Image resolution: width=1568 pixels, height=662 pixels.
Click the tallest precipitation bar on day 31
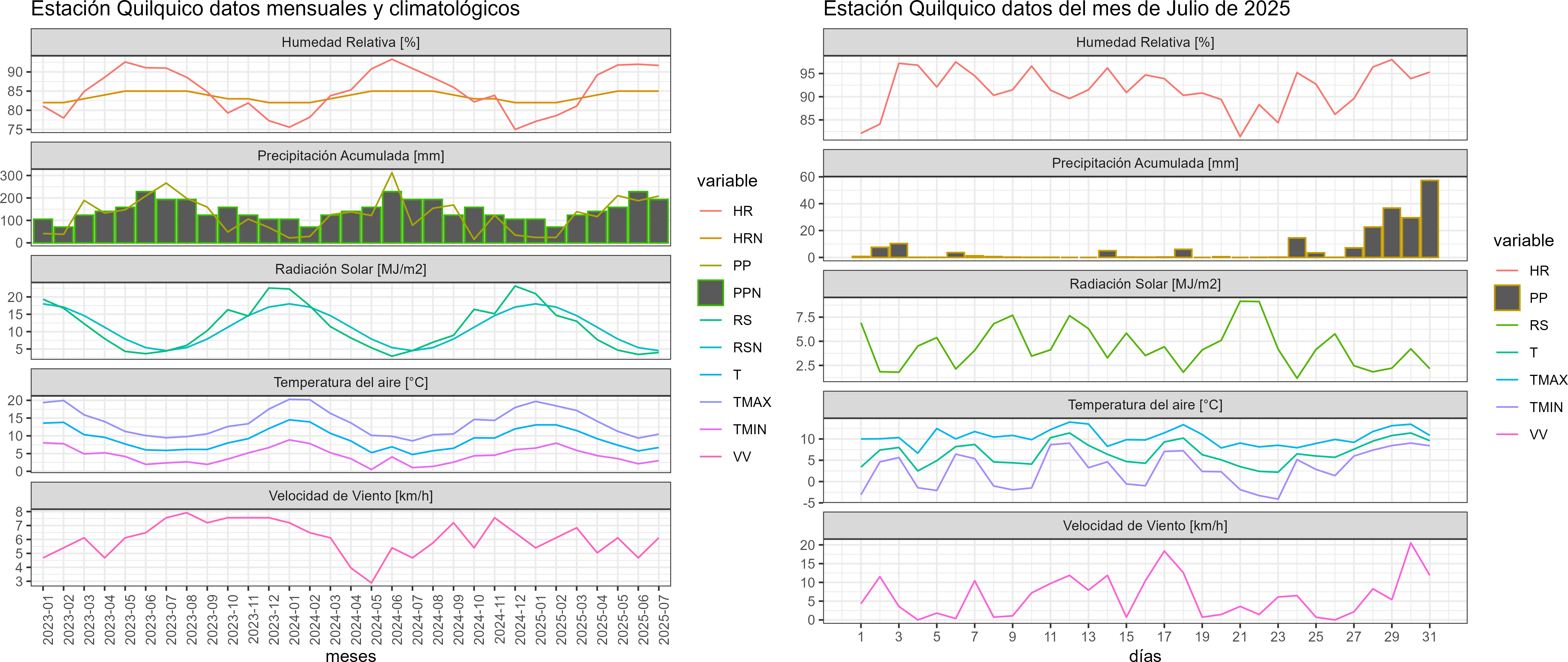pos(1429,219)
